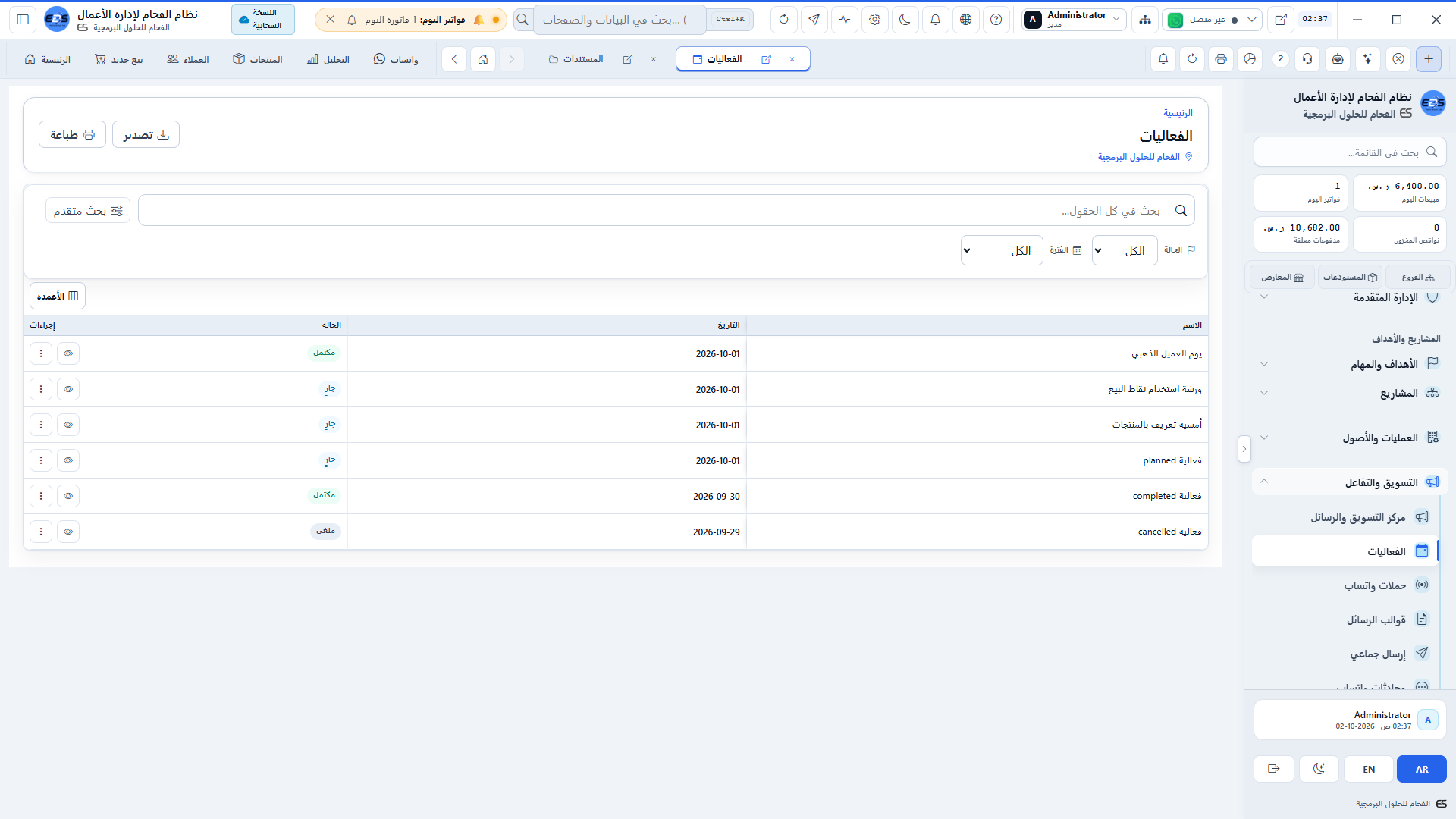Open row actions menu for يوم العميل الذهبي
The image size is (1456, 819).
pyautogui.click(x=41, y=353)
